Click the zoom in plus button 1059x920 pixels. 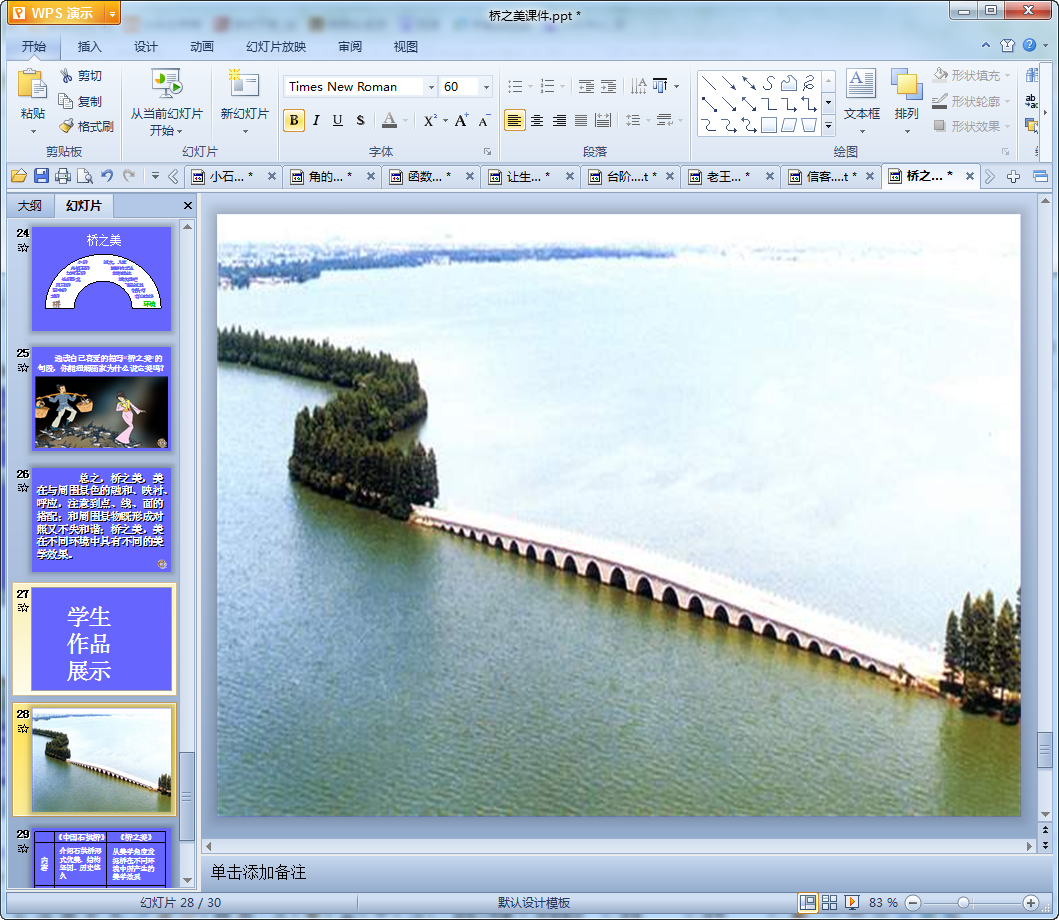pyautogui.click(x=1031, y=902)
